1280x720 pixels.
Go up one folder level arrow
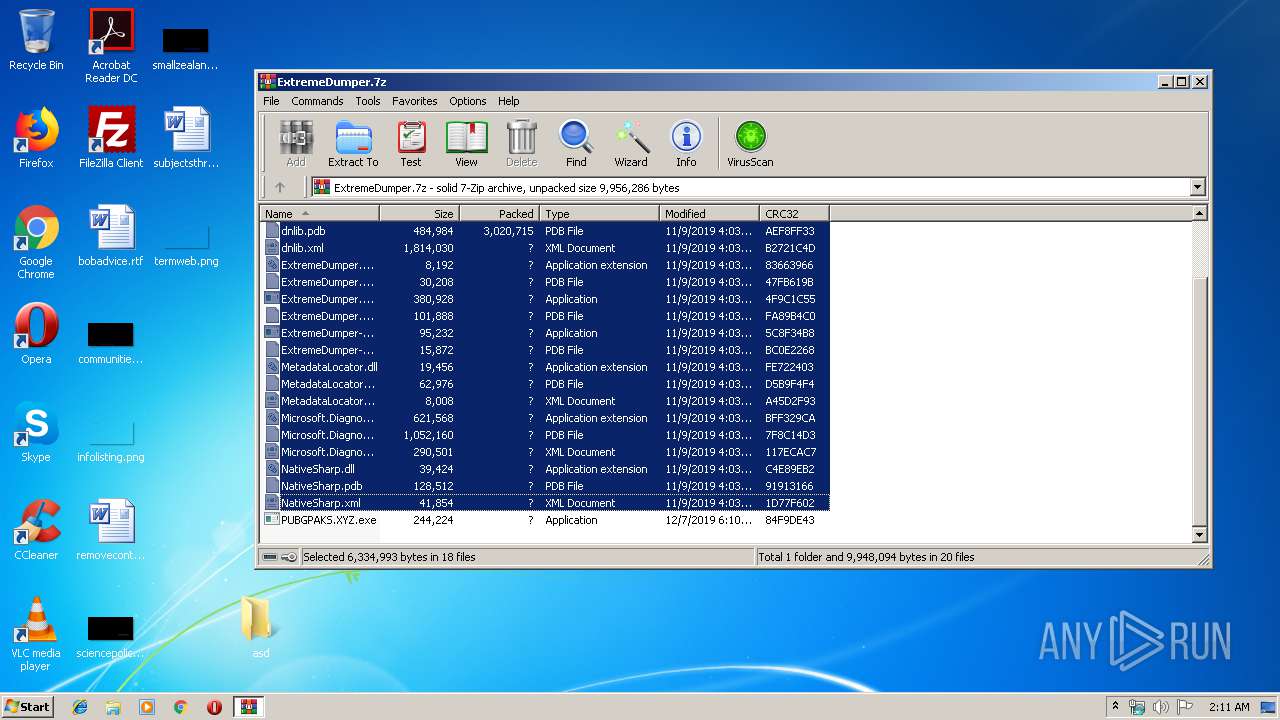pyautogui.click(x=280, y=187)
